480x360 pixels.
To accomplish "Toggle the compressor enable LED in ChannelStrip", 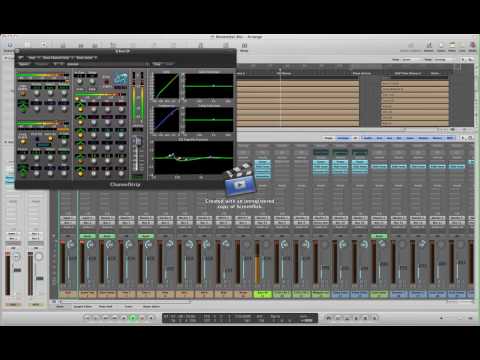I will pos(23,142).
